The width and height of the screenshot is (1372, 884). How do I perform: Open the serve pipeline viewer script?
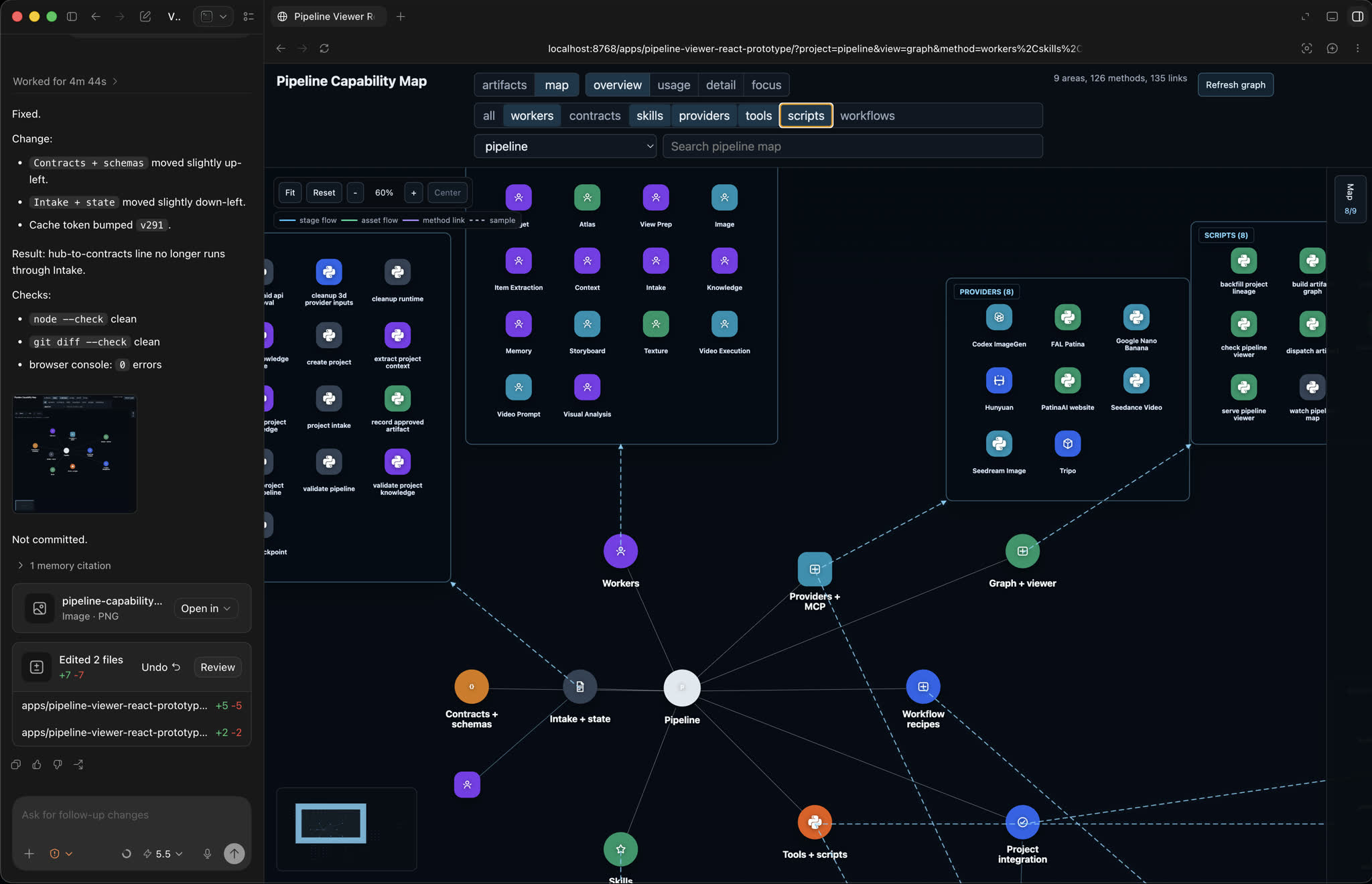point(1244,387)
